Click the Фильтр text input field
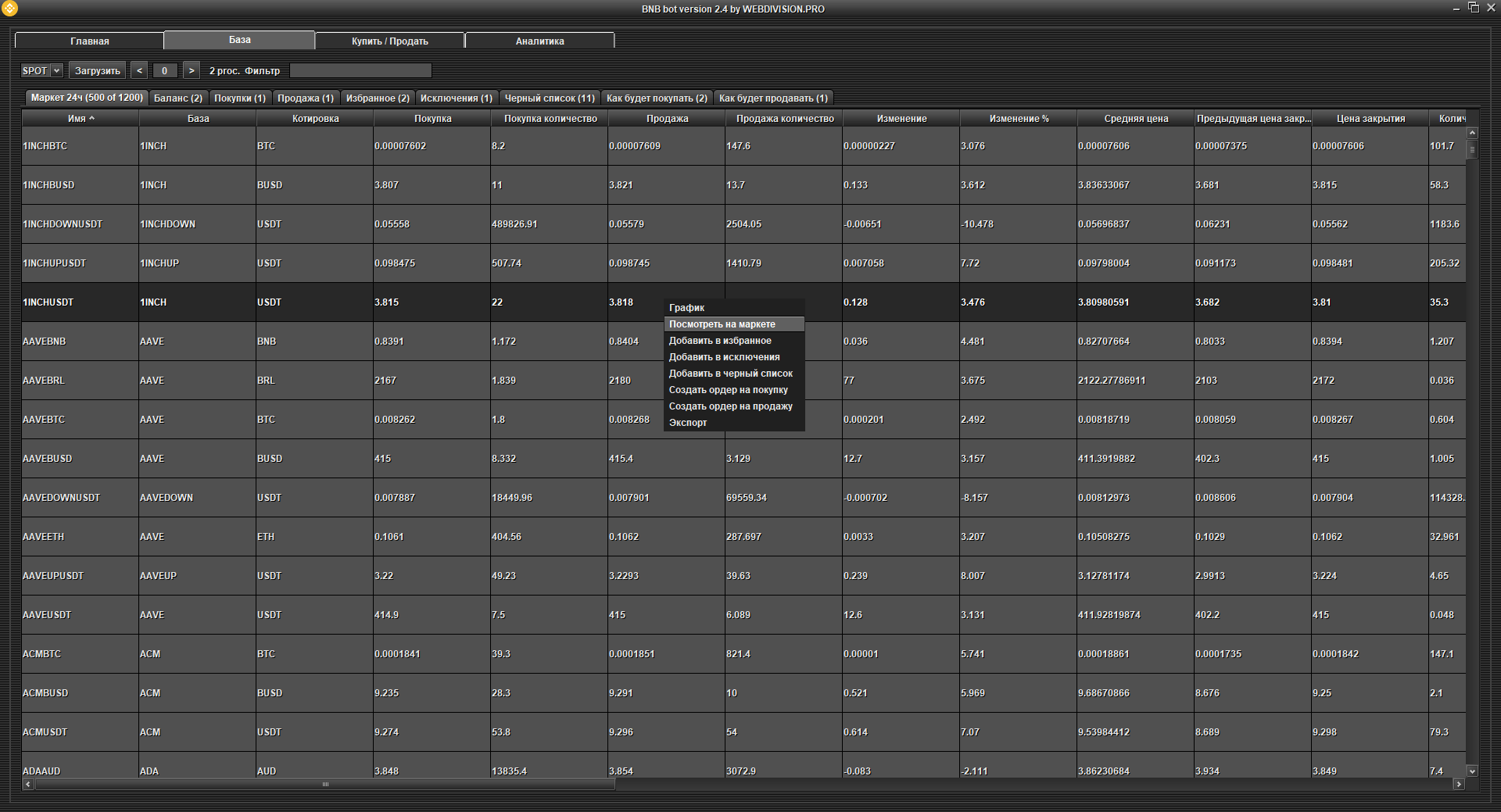This screenshot has width=1501, height=812. [x=360, y=70]
